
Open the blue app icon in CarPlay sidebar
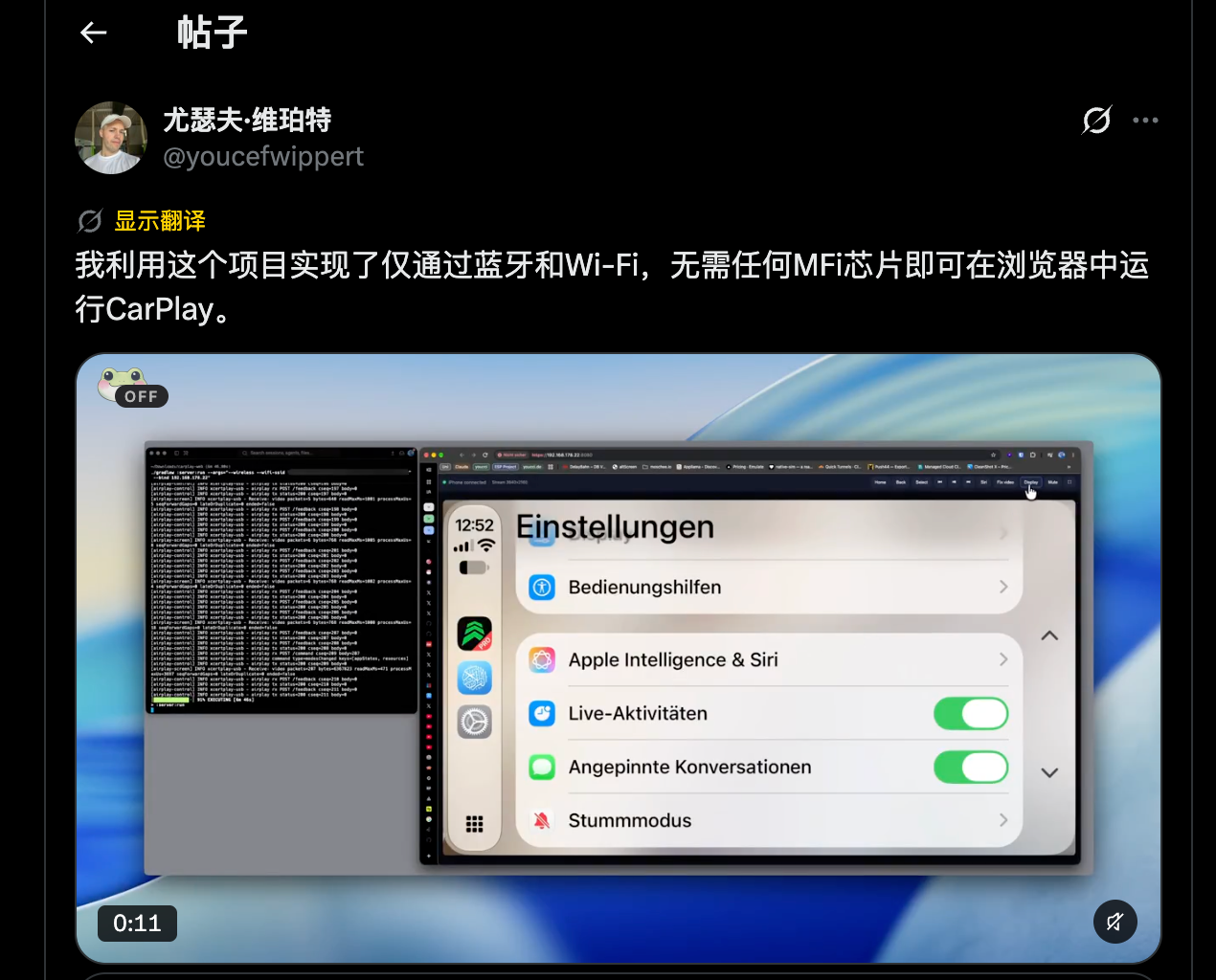coord(474,678)
